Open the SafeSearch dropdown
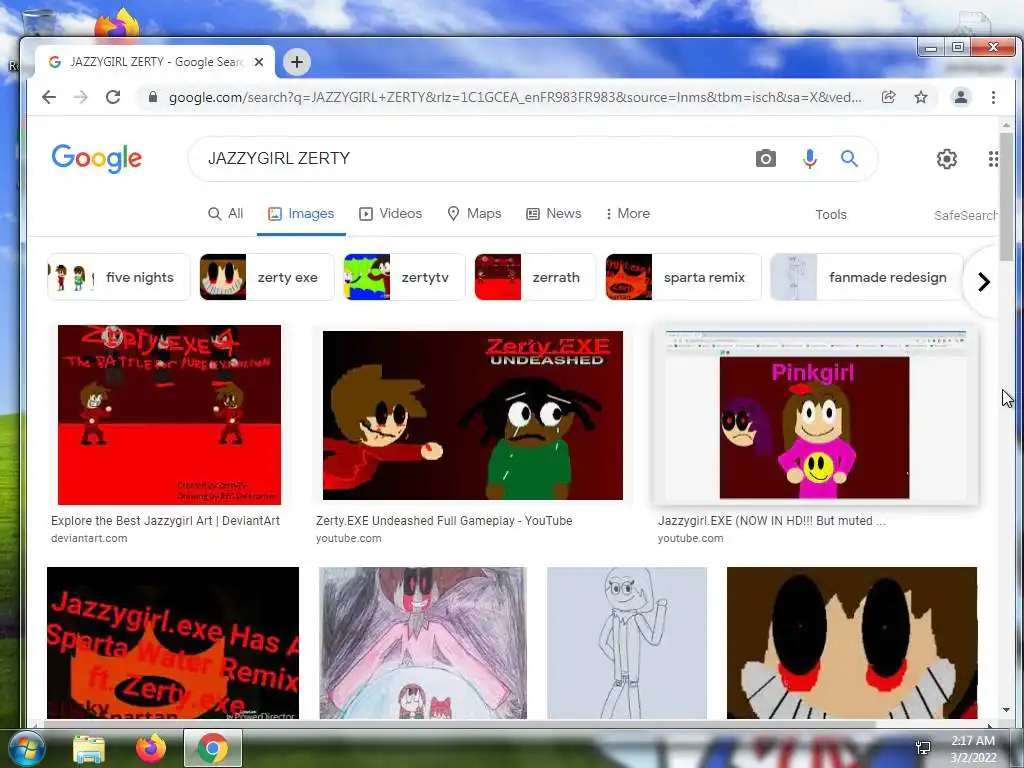The height and width of the screenshot is (768, 1024). [965, 216]
